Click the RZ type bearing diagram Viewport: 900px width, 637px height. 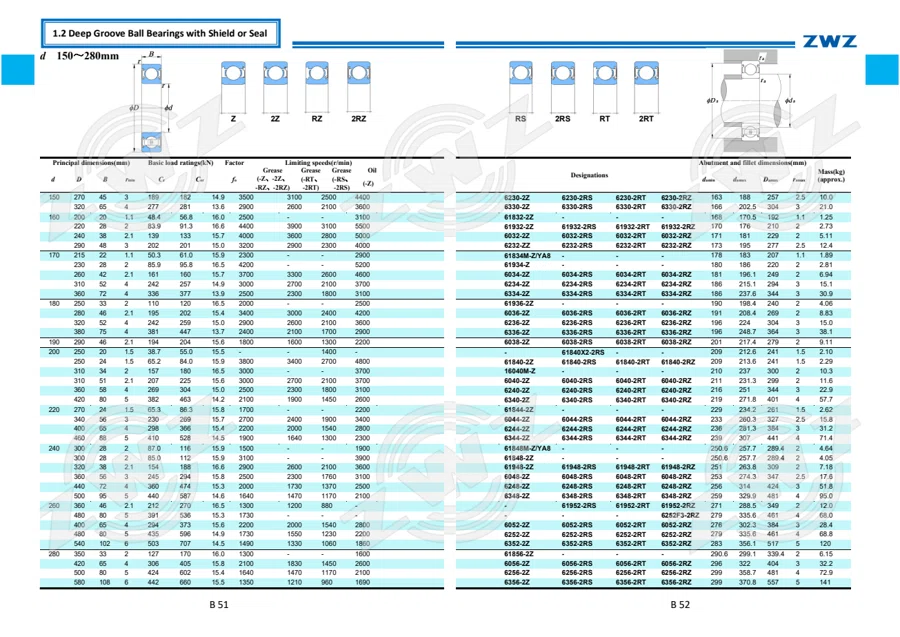coord(317,87)
